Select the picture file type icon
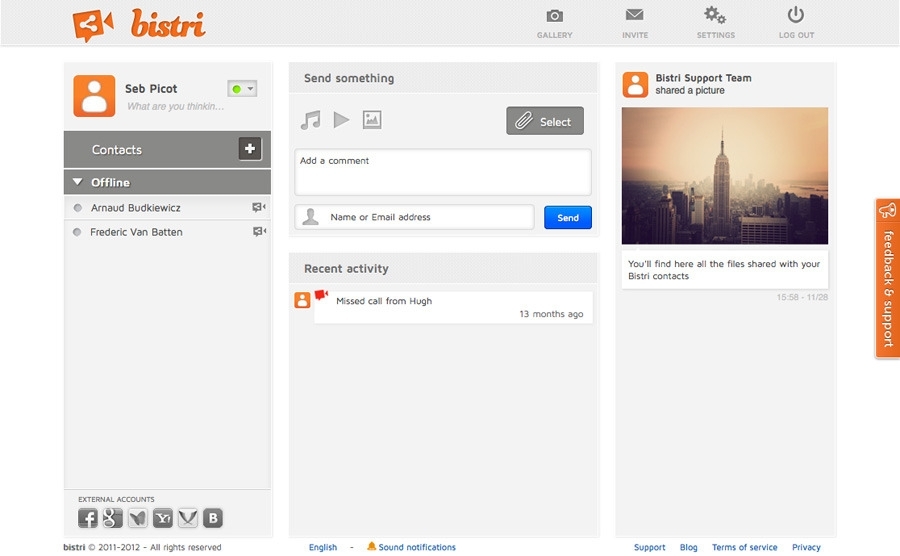The height and width of the screenshot is (556, 900). (x=372, y=119)
